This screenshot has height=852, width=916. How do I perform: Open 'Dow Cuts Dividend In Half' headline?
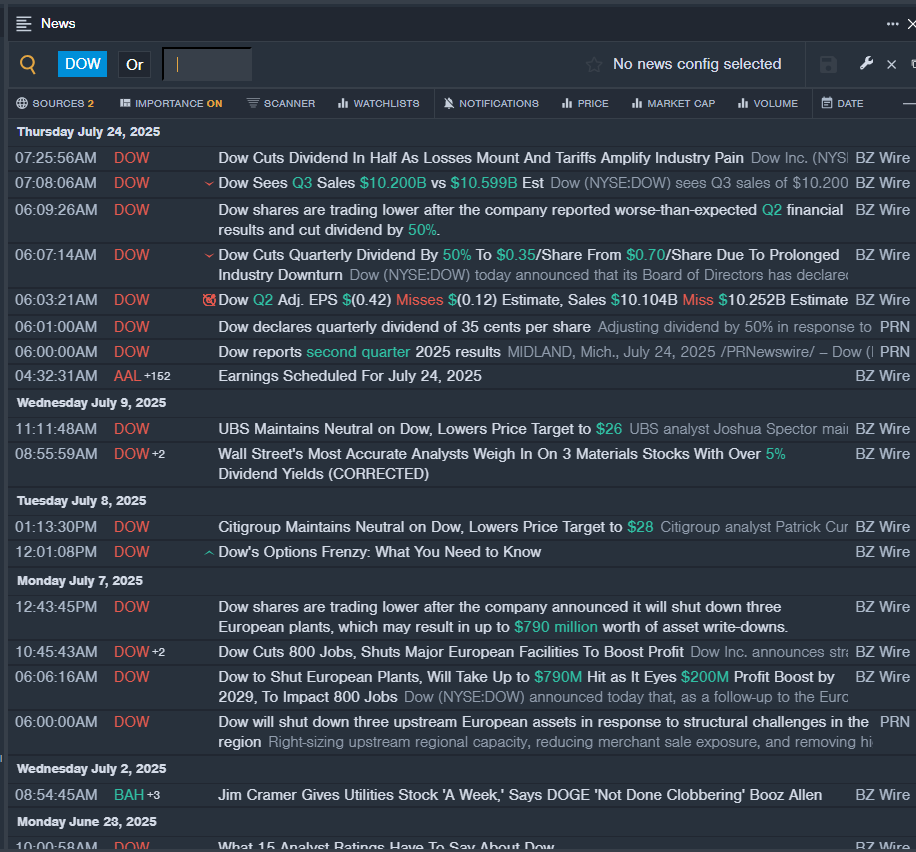(x=481, y=158)
